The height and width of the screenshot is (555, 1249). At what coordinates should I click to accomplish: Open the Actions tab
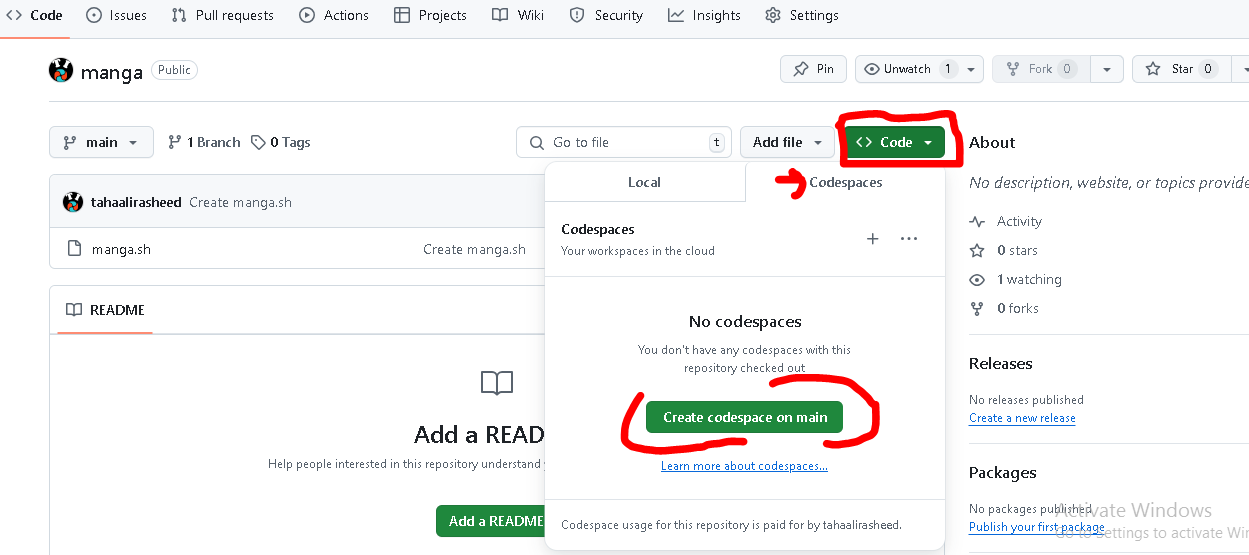[x=333, y=15]
